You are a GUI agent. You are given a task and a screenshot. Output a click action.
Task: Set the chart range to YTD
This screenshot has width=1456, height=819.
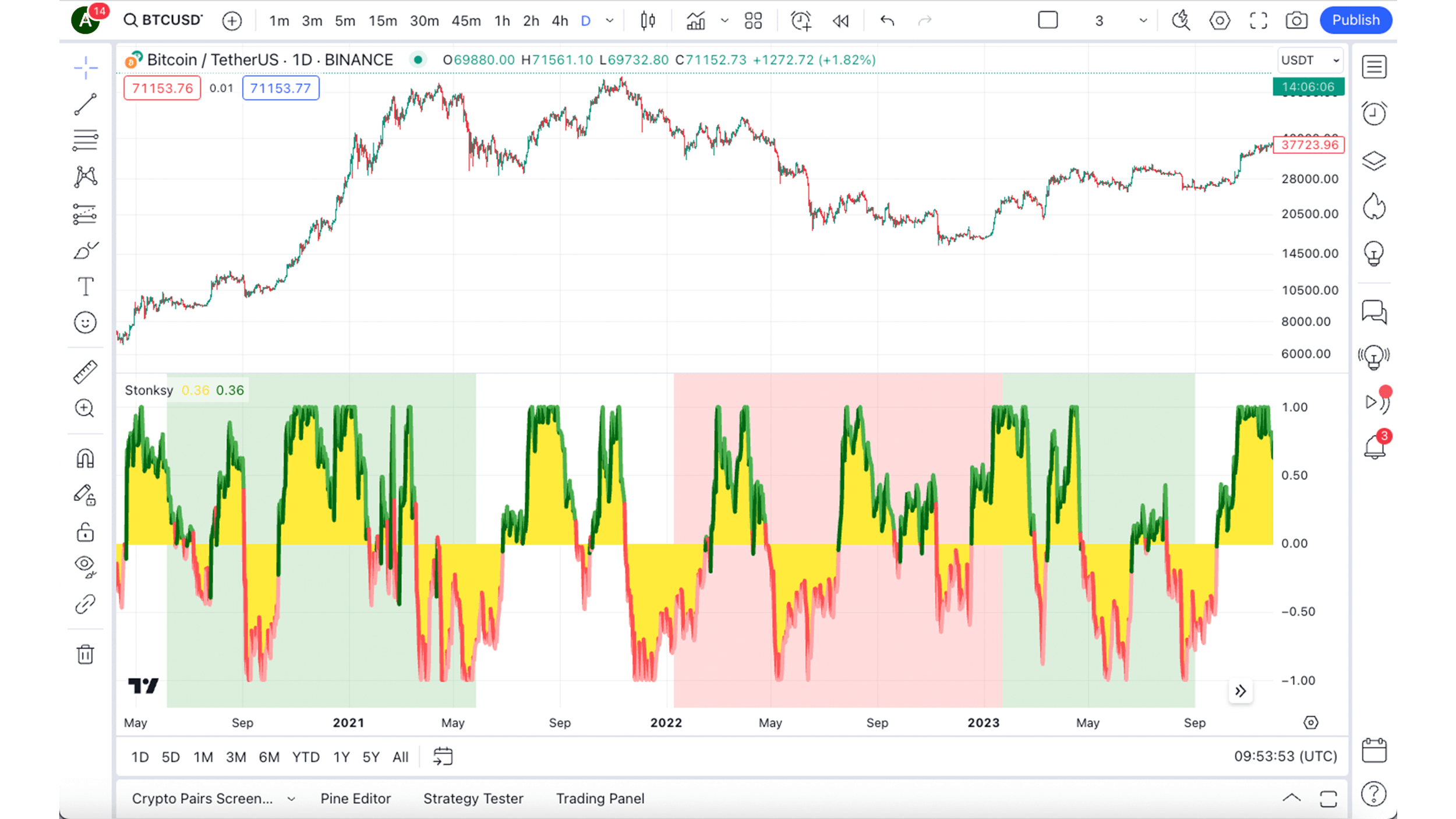click(306, 757)
